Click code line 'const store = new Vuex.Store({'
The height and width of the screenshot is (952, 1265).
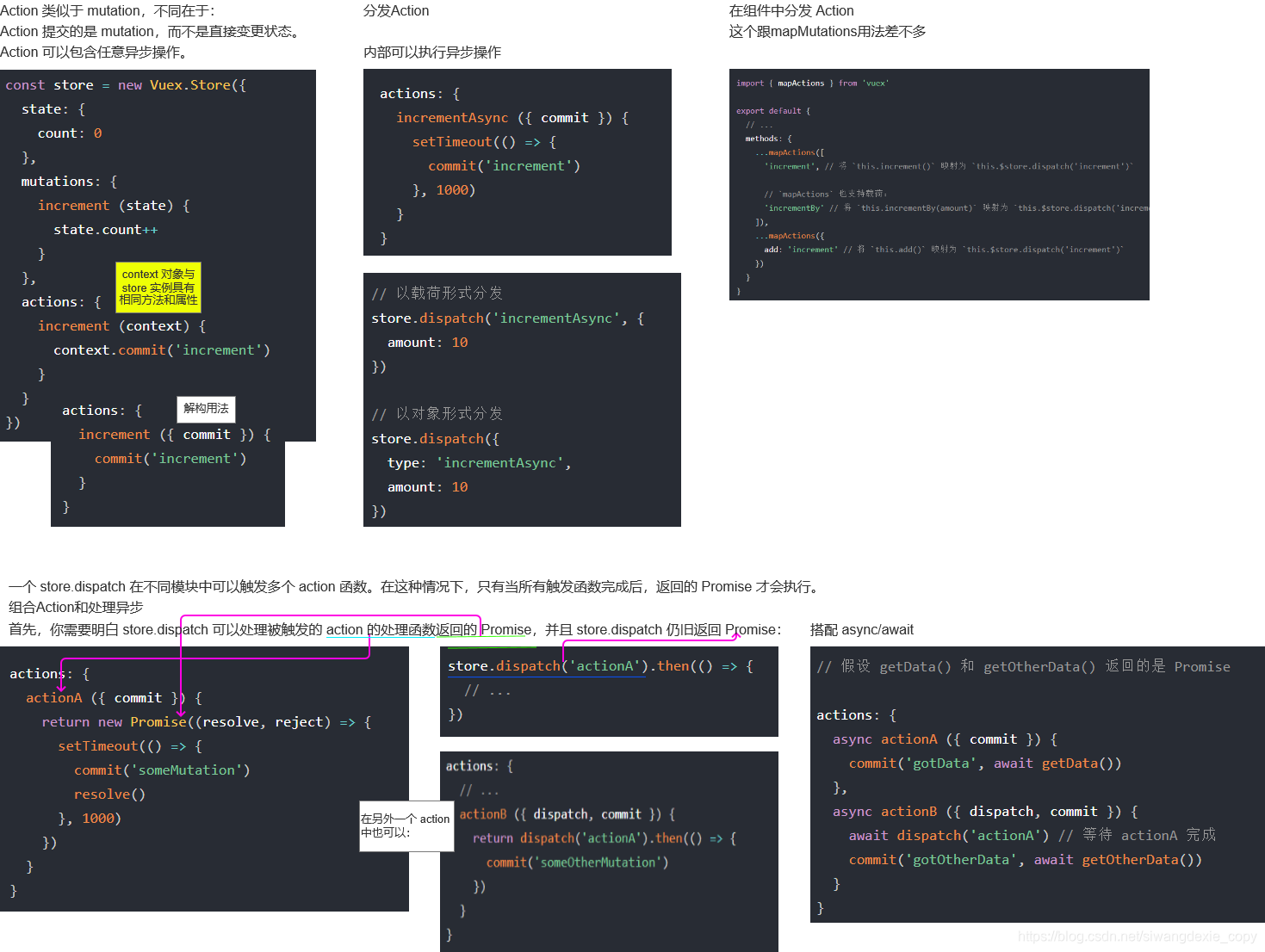click(126, 85)
